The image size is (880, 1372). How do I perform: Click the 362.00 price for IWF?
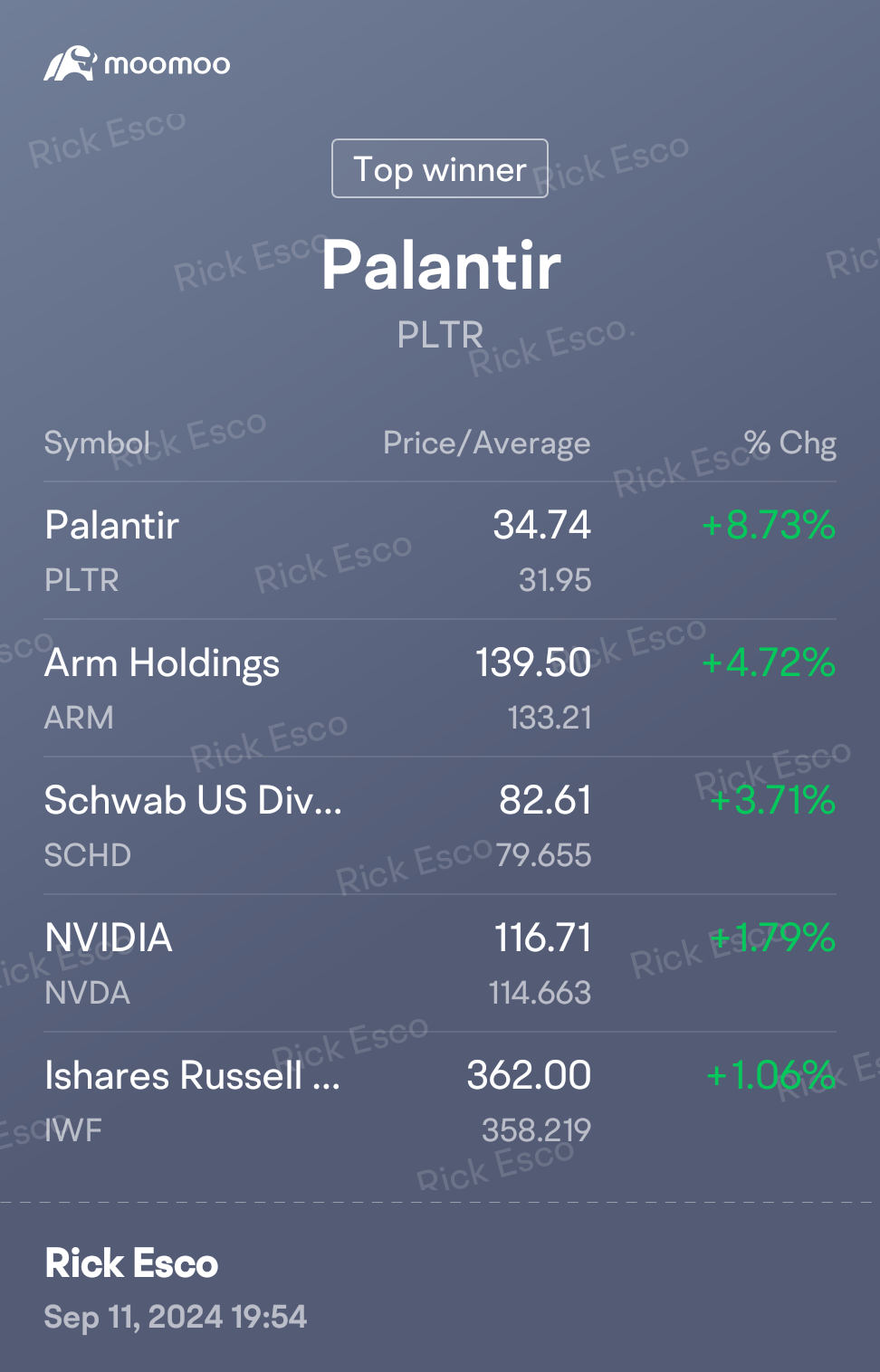pyautogui.click(x=529, y=1076)
